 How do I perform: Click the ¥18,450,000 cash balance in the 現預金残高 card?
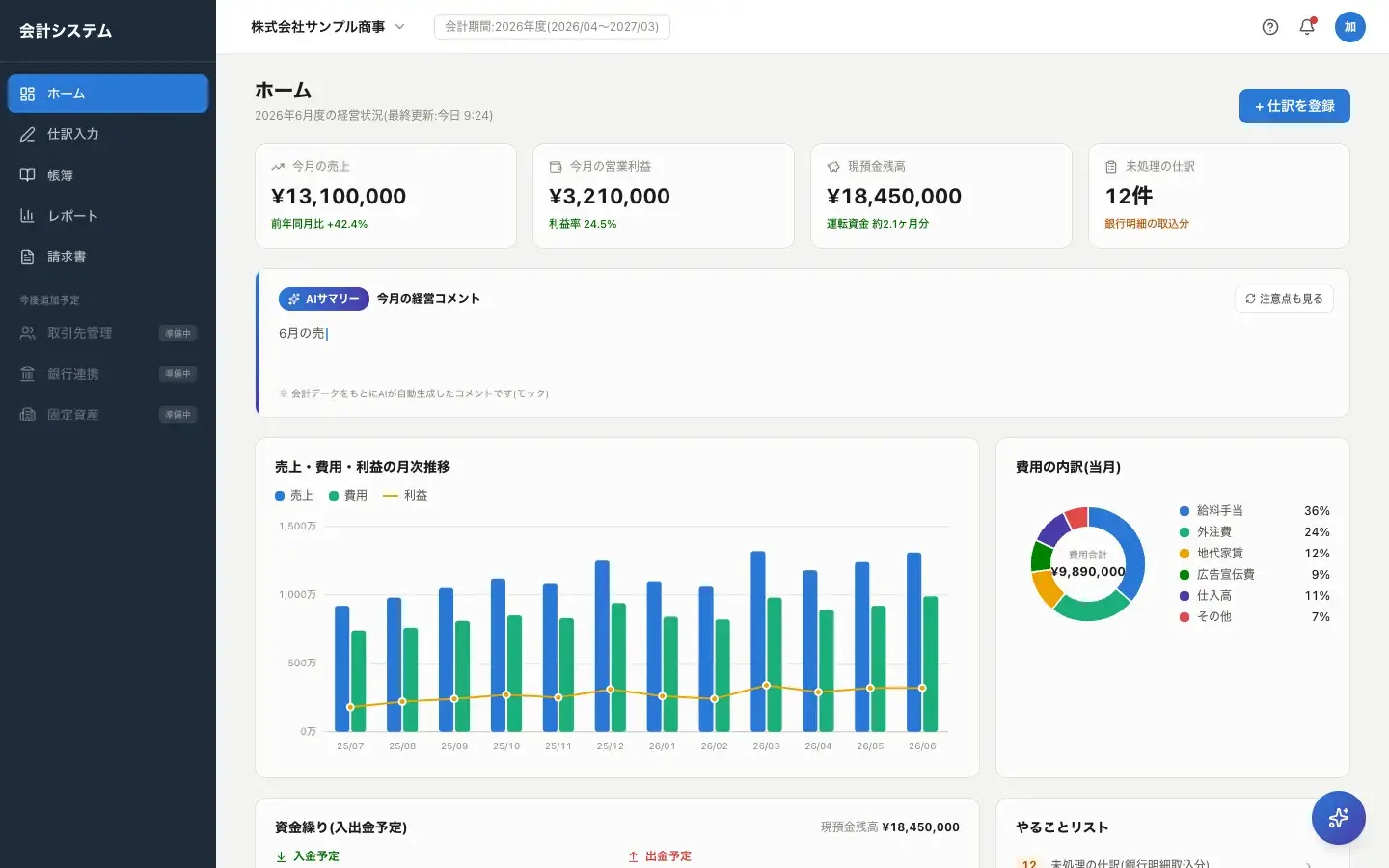tap(894, 197)
